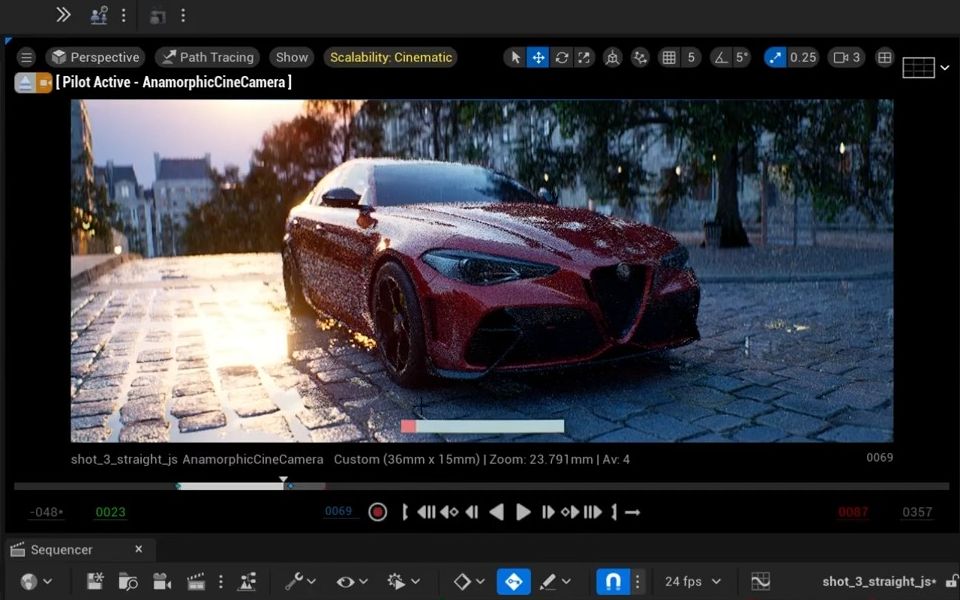Open the Show menu in the viewport
This screenshot has height=600, width=960.
[x=291, y=57]
